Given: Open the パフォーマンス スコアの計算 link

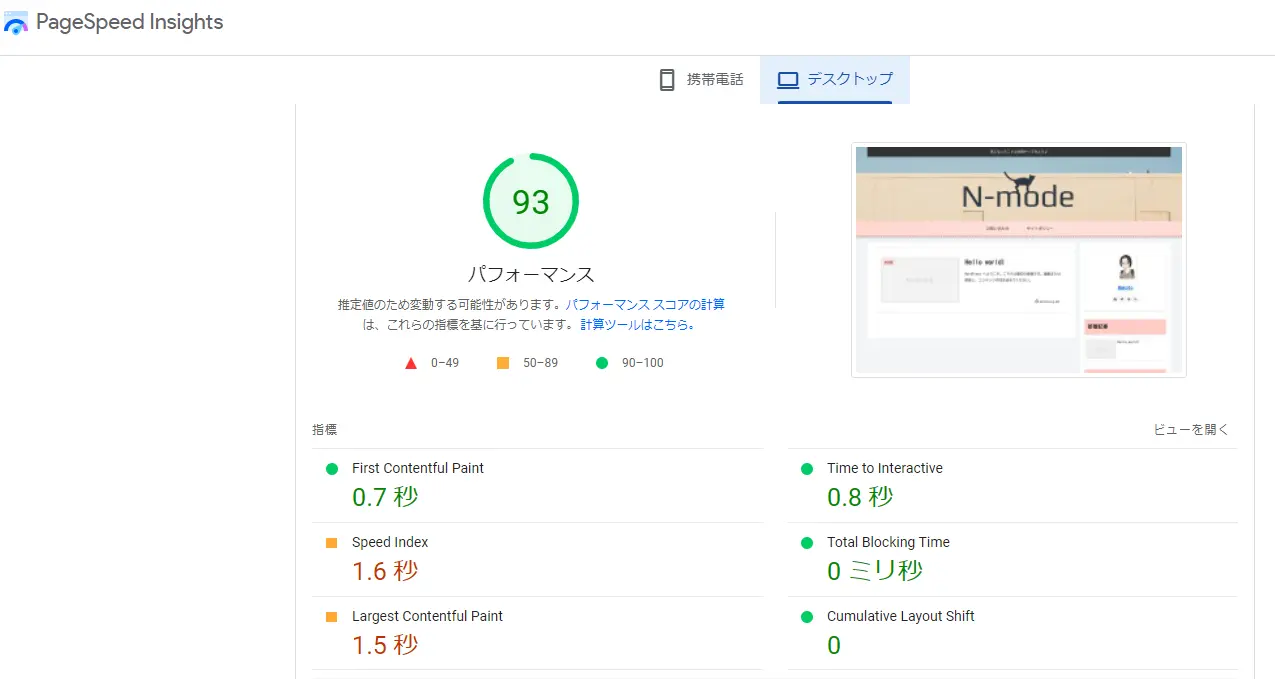Looking at the screenshot, I should point(645,305).
